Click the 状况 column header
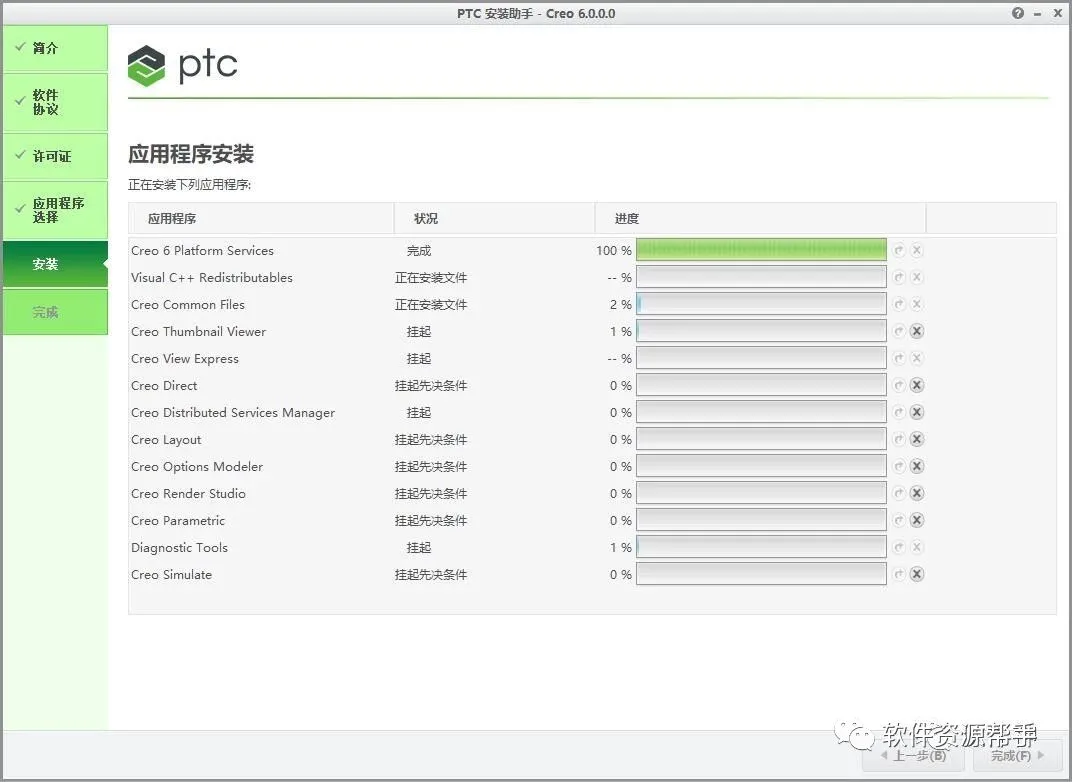The image size is (1072, 782). point(494,219)
